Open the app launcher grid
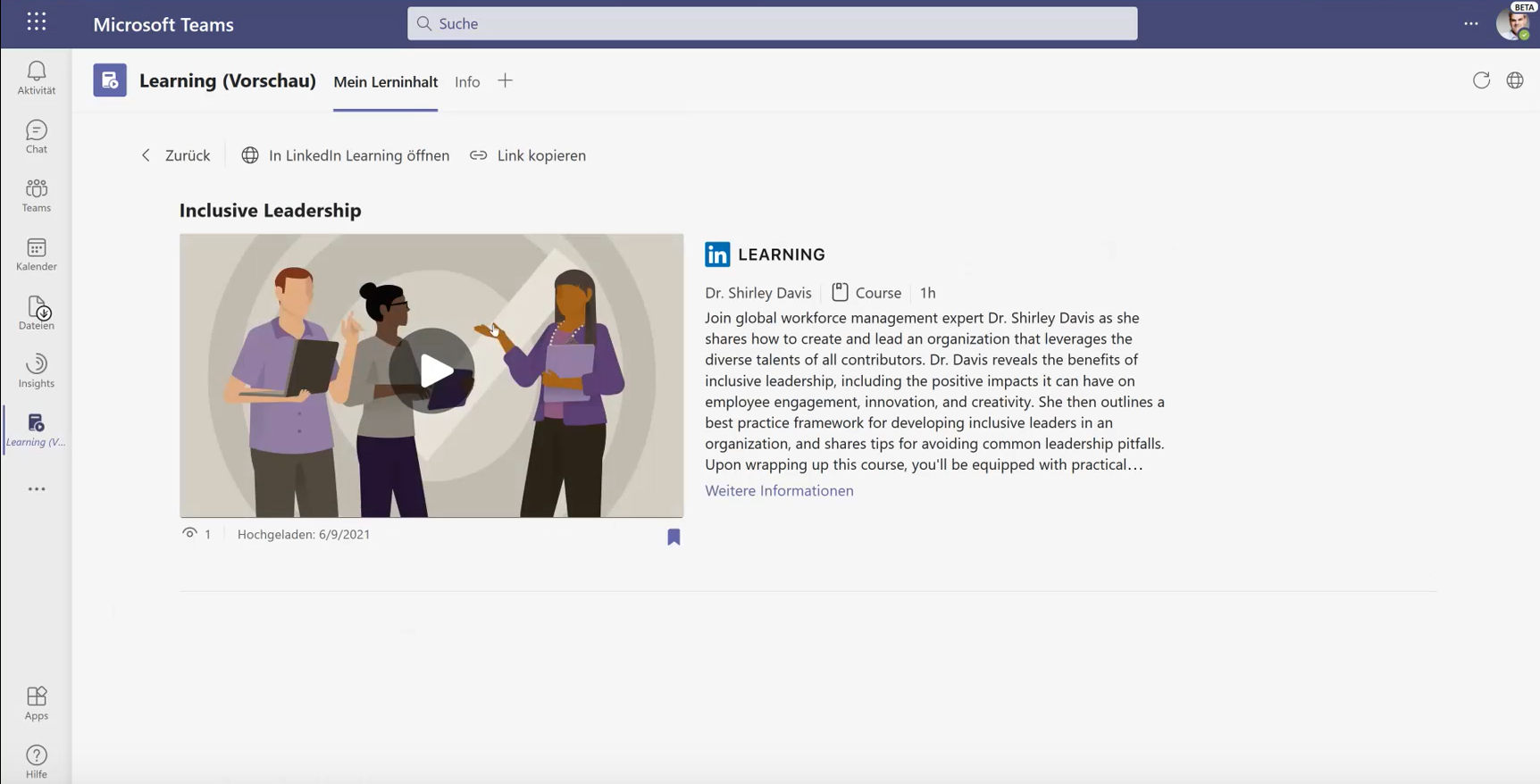 37,22
